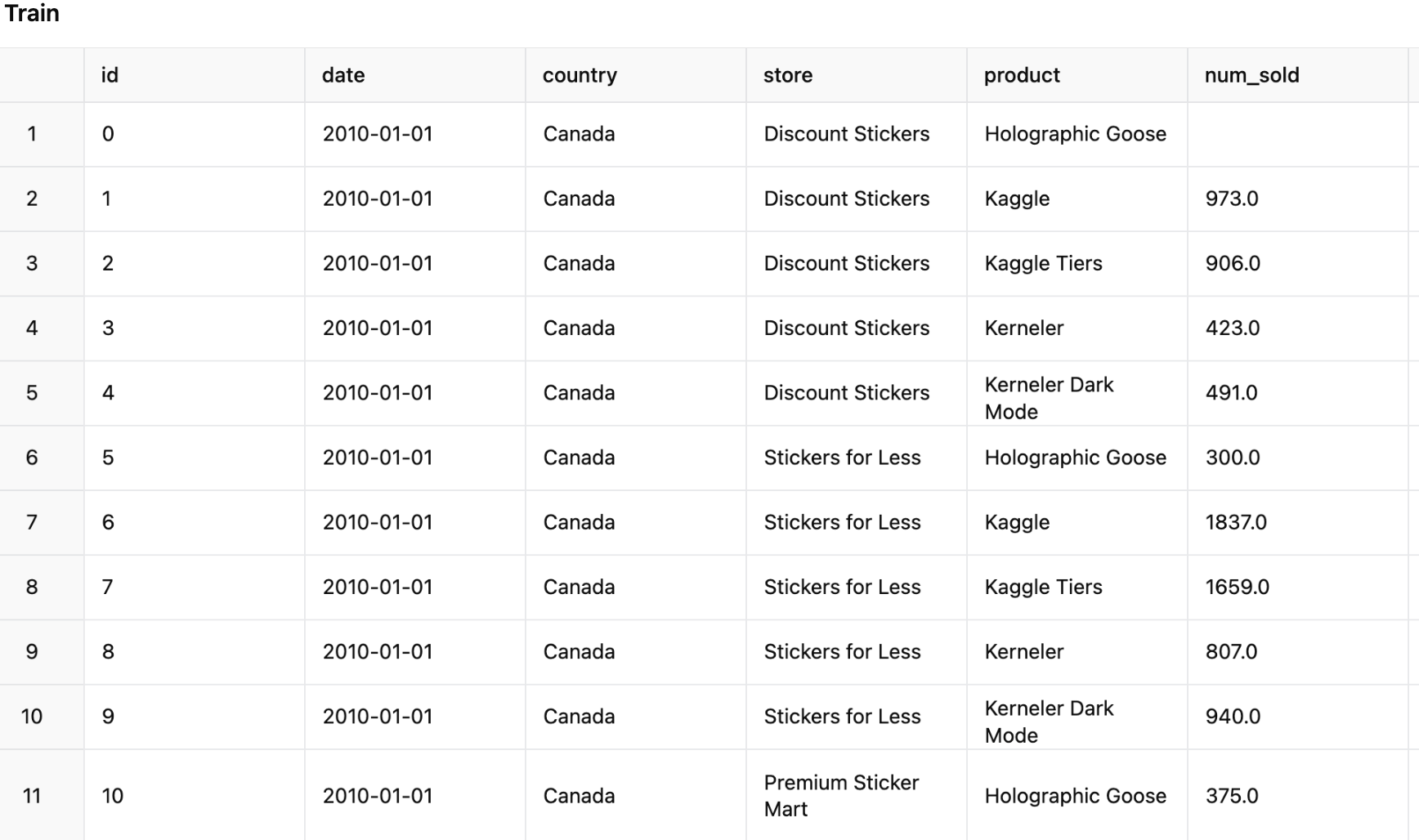The height and width of the screenshot is (840, 1419).
Task: Click Kerneler Dark Mode in row 5
Action: click(x=1049, y=398)
